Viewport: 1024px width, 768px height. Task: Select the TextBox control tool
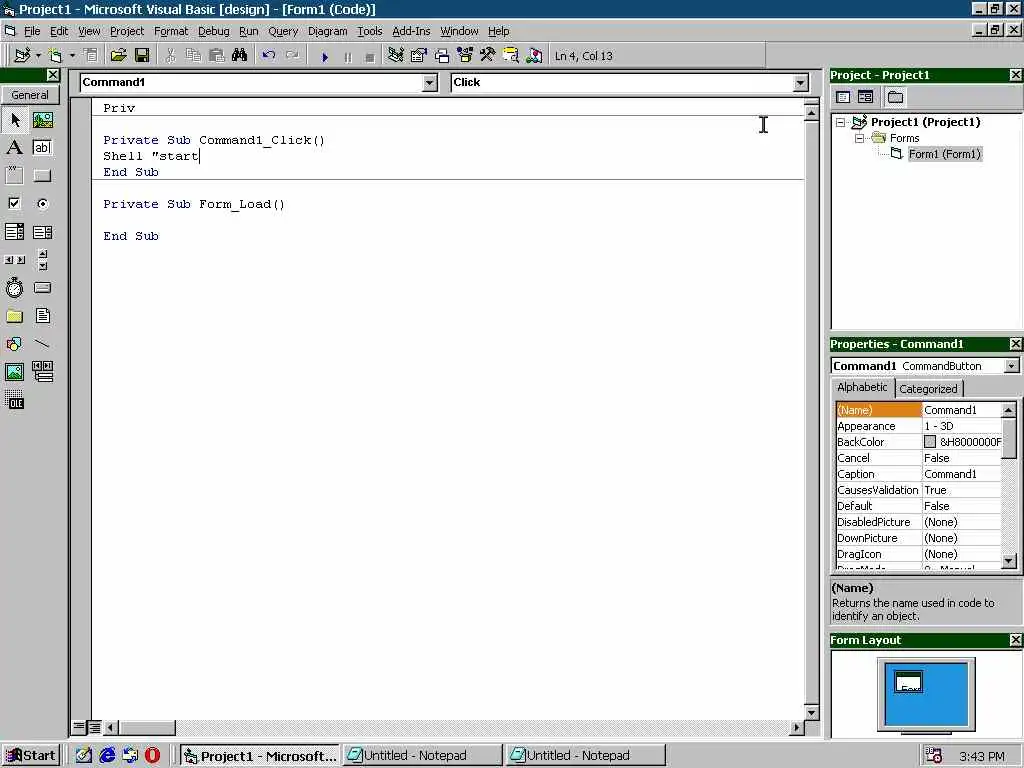tap(42, 148)
